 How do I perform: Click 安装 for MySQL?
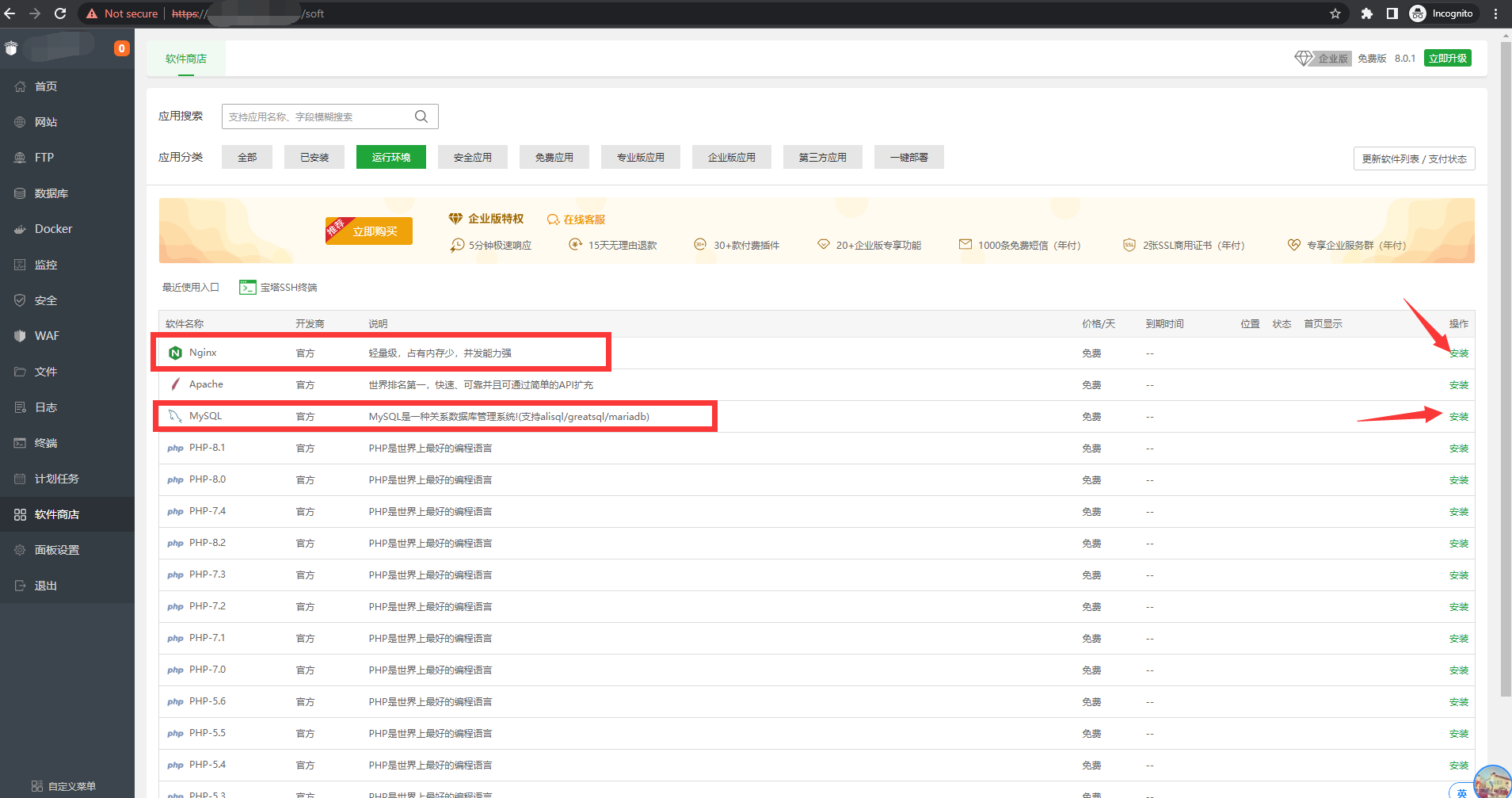coord(1459,417)
